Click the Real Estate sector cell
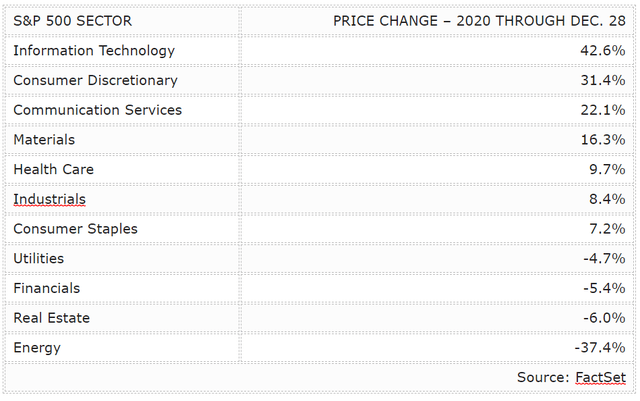 click(x=51, y=318)
